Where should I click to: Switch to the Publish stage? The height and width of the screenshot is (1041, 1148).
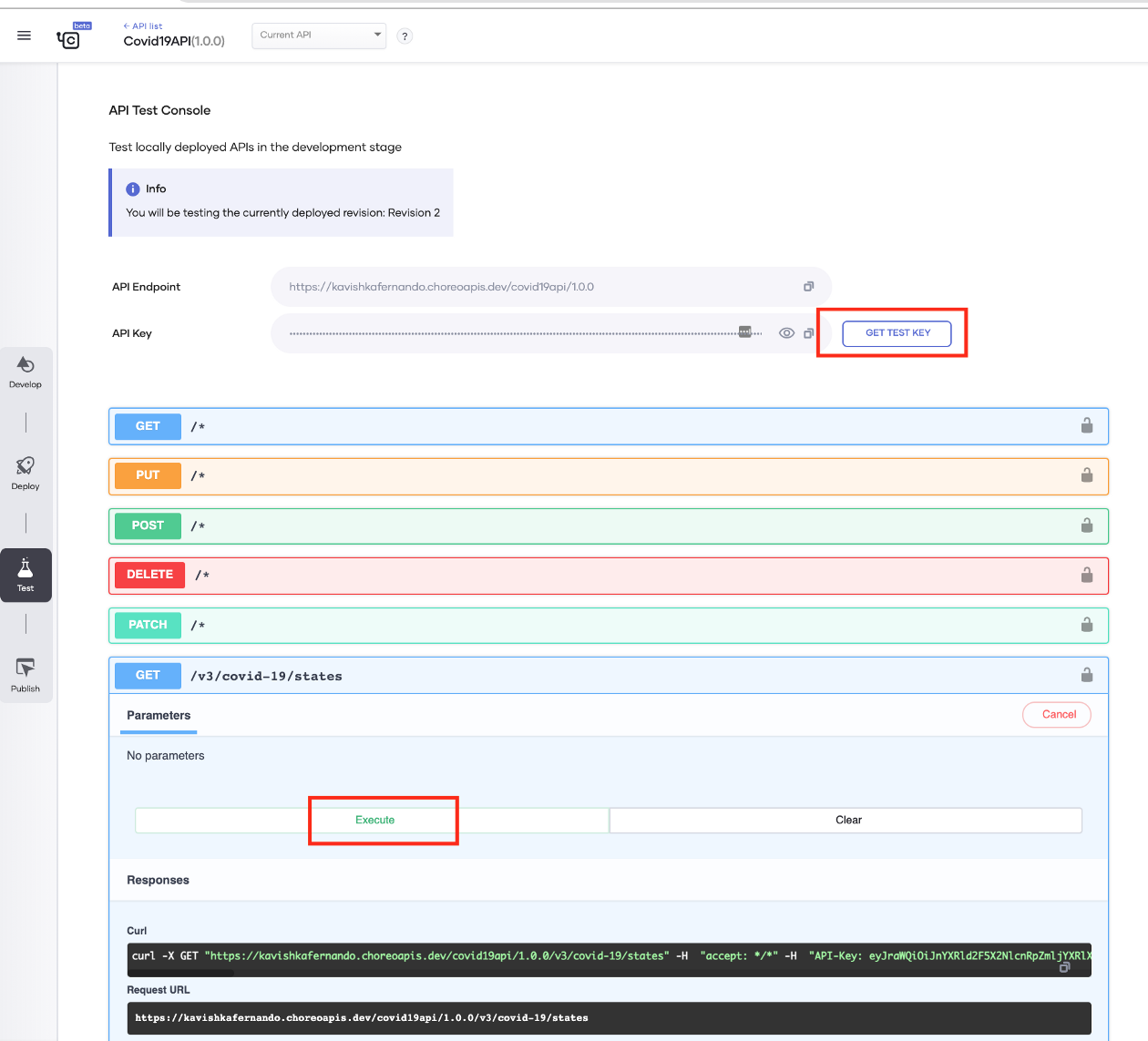(x=26, y=675)
